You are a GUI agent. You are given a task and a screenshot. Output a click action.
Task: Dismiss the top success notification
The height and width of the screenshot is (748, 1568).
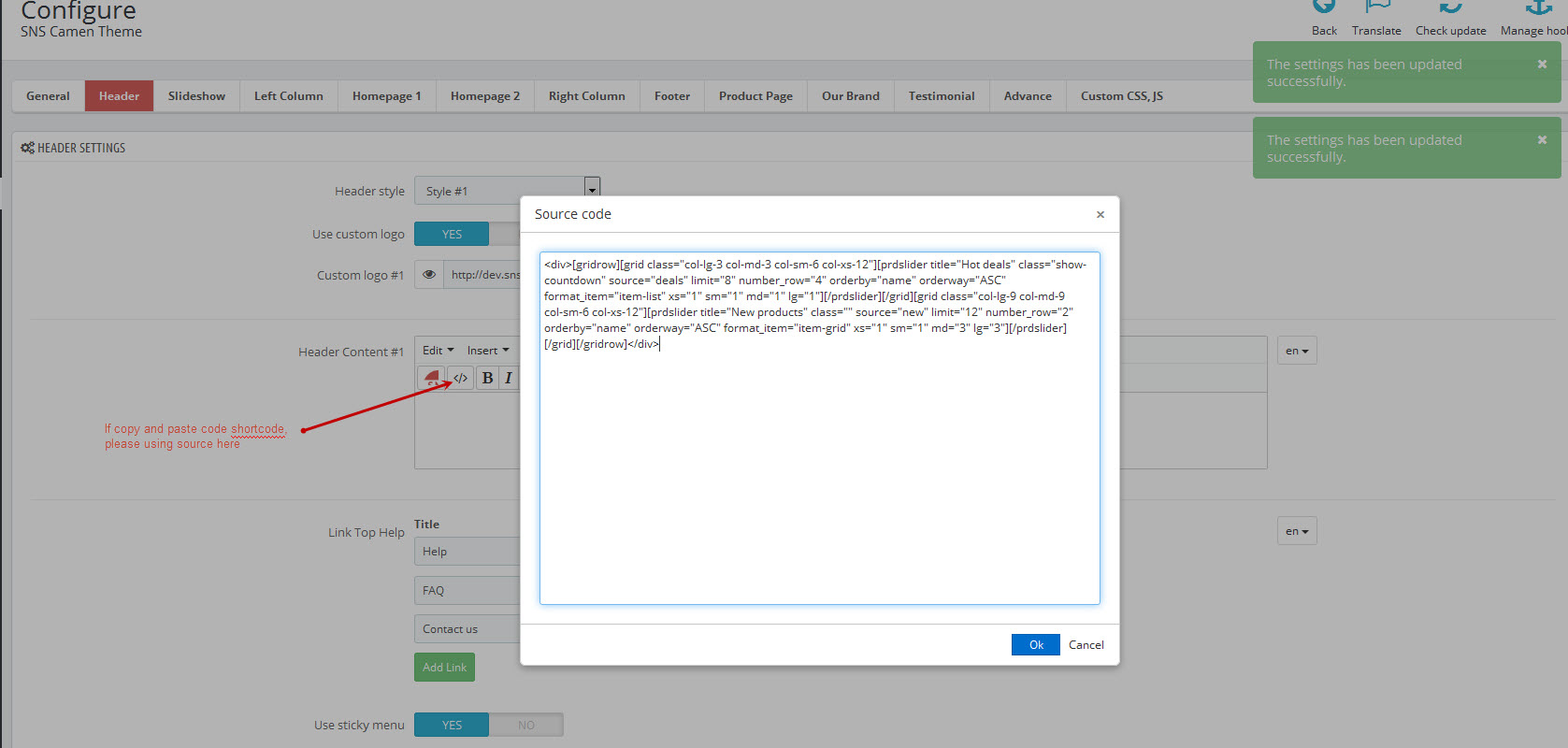pos(1542,65)
